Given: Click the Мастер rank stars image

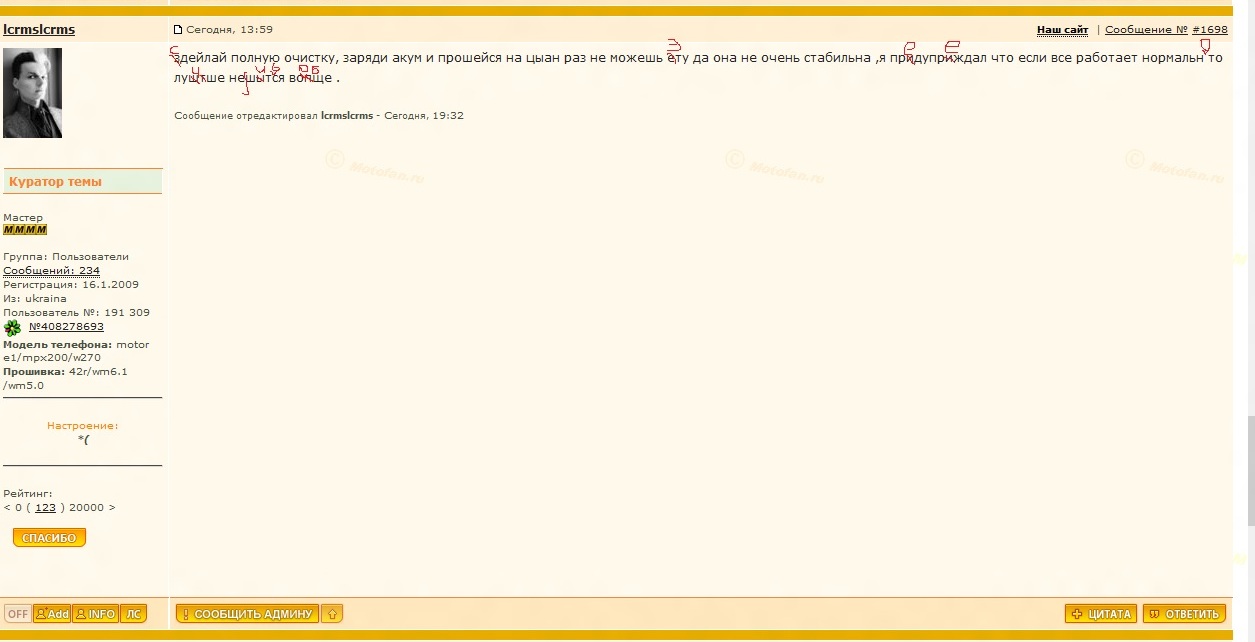Looking at the screenshot, I should (25, 230).
